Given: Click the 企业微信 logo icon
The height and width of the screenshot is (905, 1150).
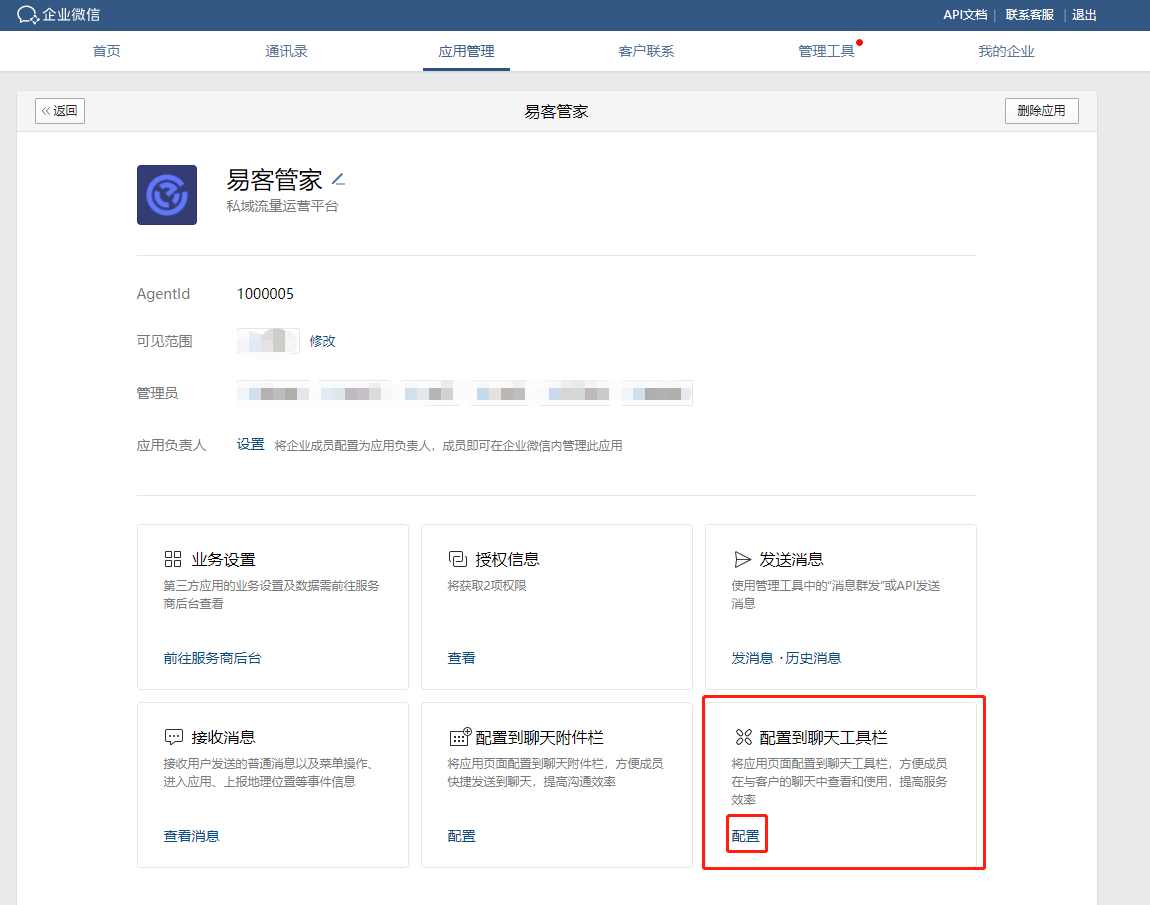Looking at the screenshot, I should point(27,15).
